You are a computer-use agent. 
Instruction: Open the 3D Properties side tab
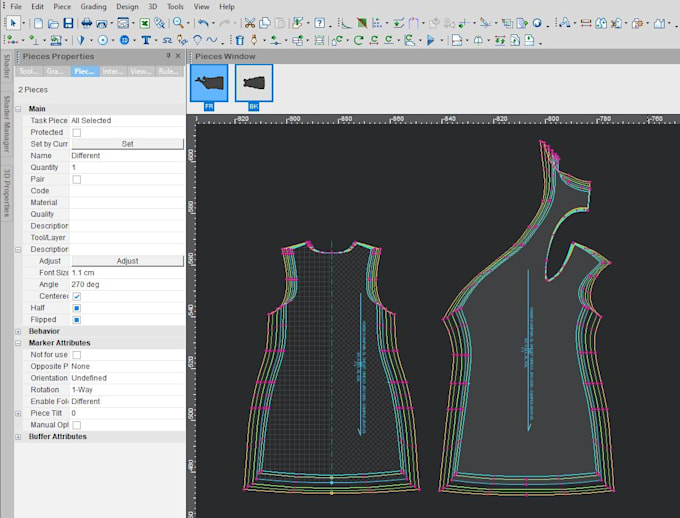click(7, 193)
